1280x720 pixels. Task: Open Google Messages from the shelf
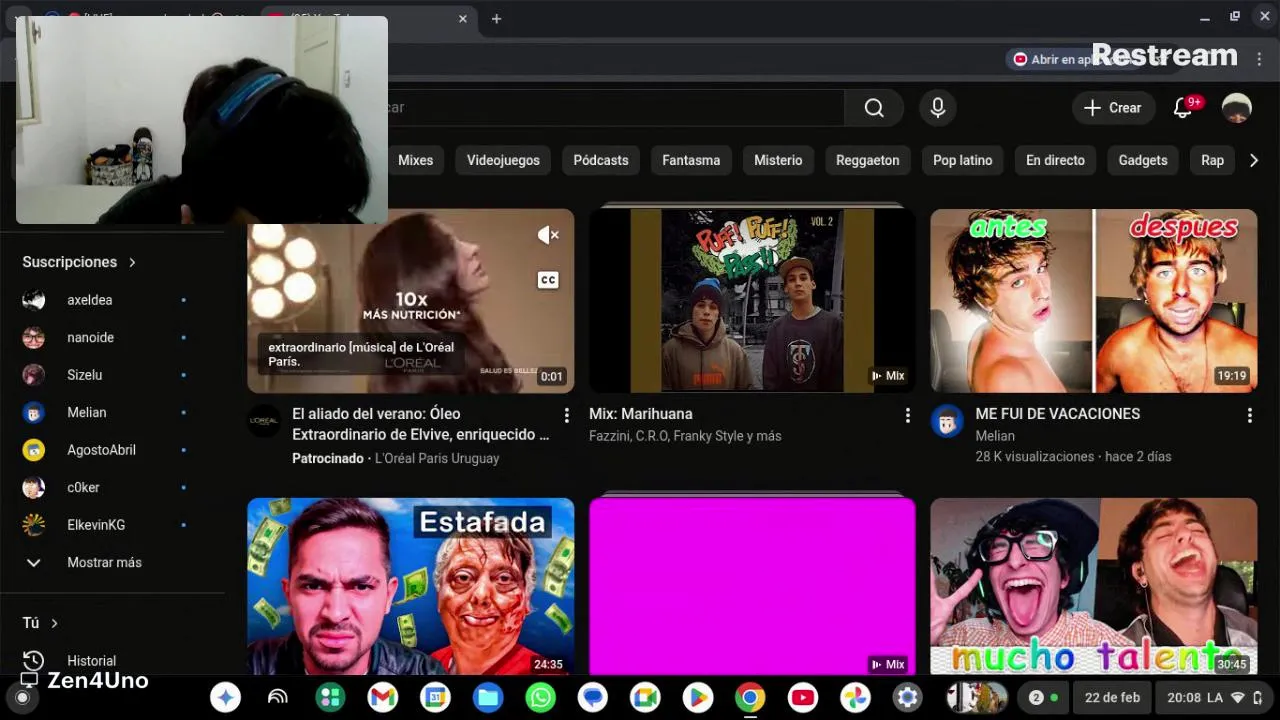[x=593, y=698]
